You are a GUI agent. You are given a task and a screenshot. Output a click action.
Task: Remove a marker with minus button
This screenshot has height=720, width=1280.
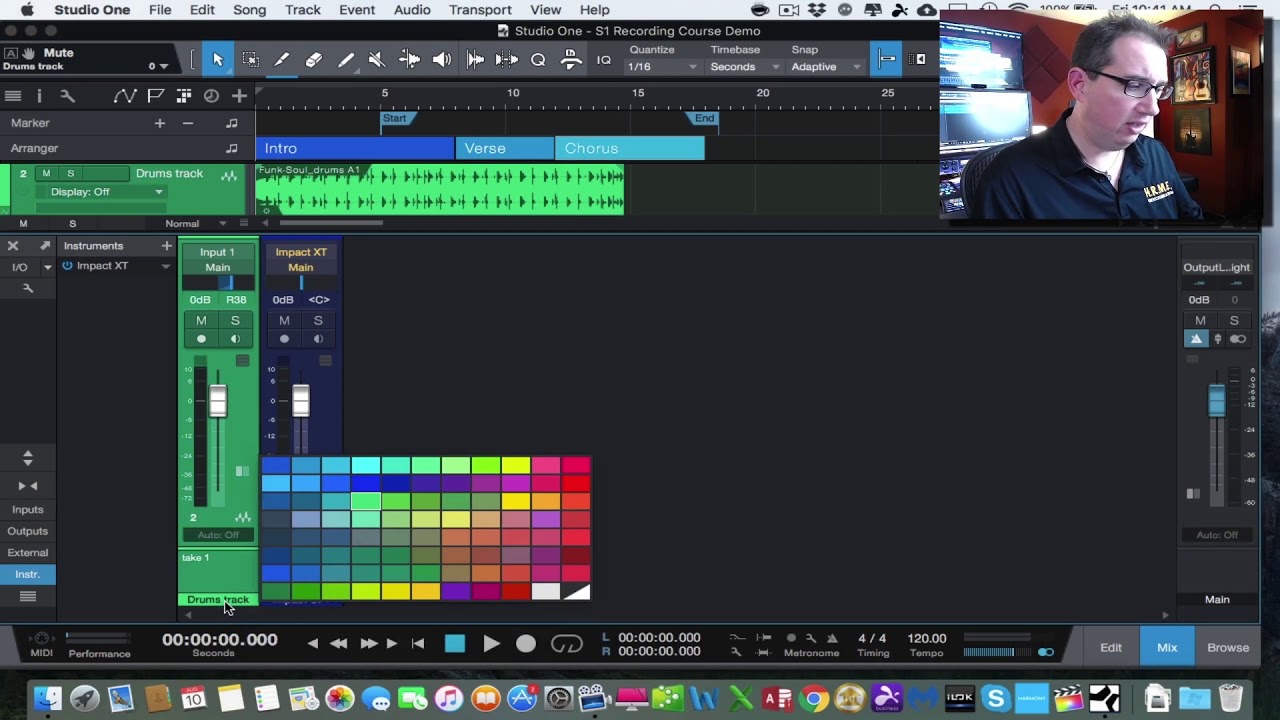187,123
